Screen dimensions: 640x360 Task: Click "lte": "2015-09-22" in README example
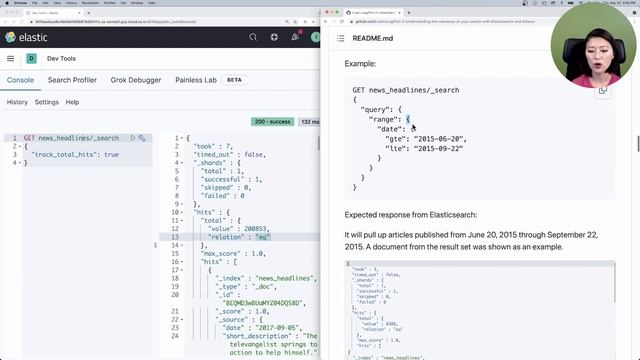click(x=424, y=149)
